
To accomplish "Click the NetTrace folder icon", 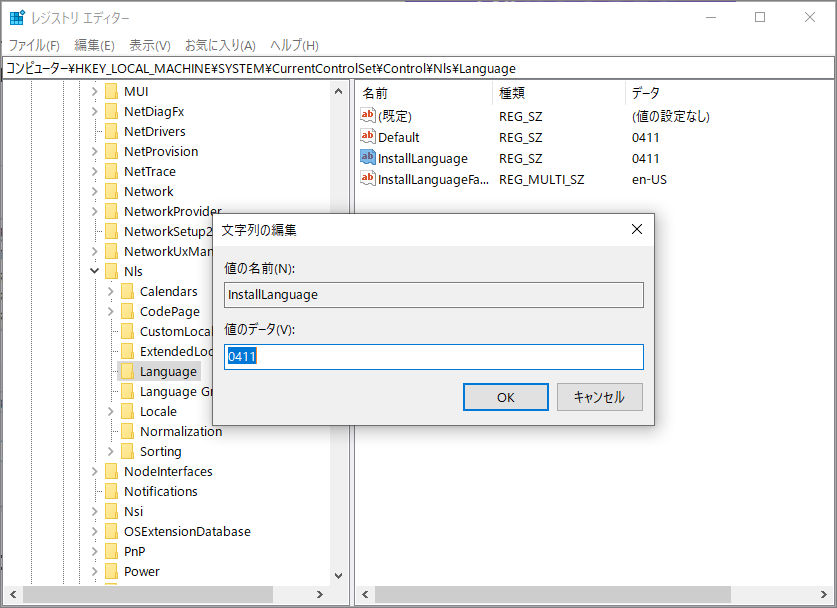I will coord(112,171).
